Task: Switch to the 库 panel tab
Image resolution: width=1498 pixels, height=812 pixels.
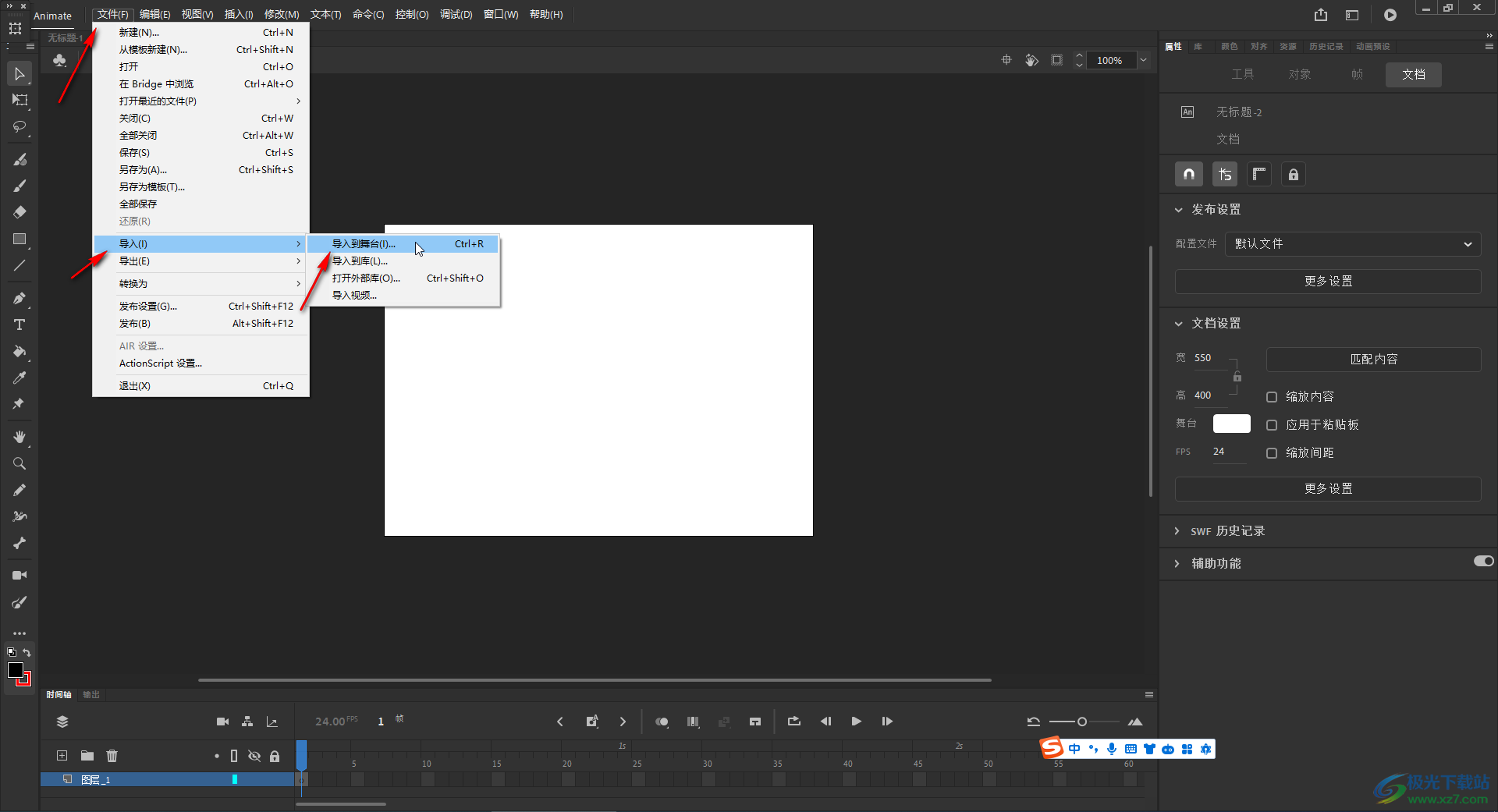Action: click(1198, 47)
